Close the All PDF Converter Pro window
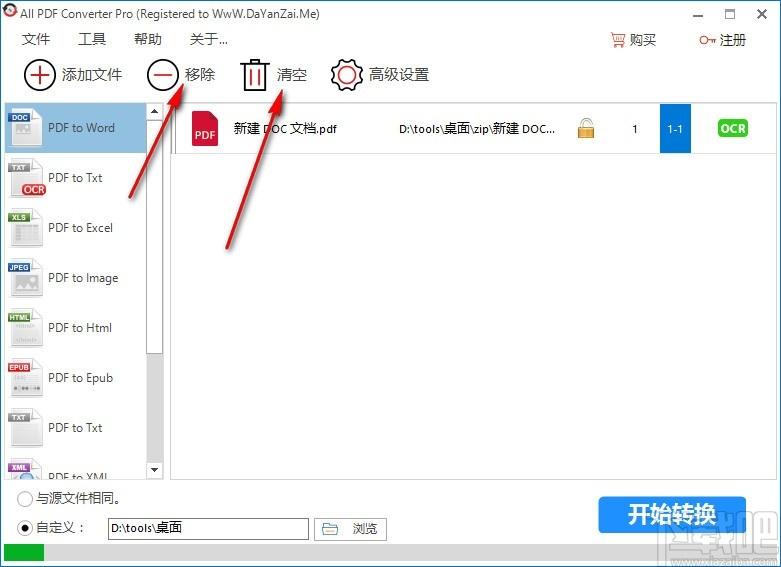Screen dimensions: 781x567 point(762,14)
